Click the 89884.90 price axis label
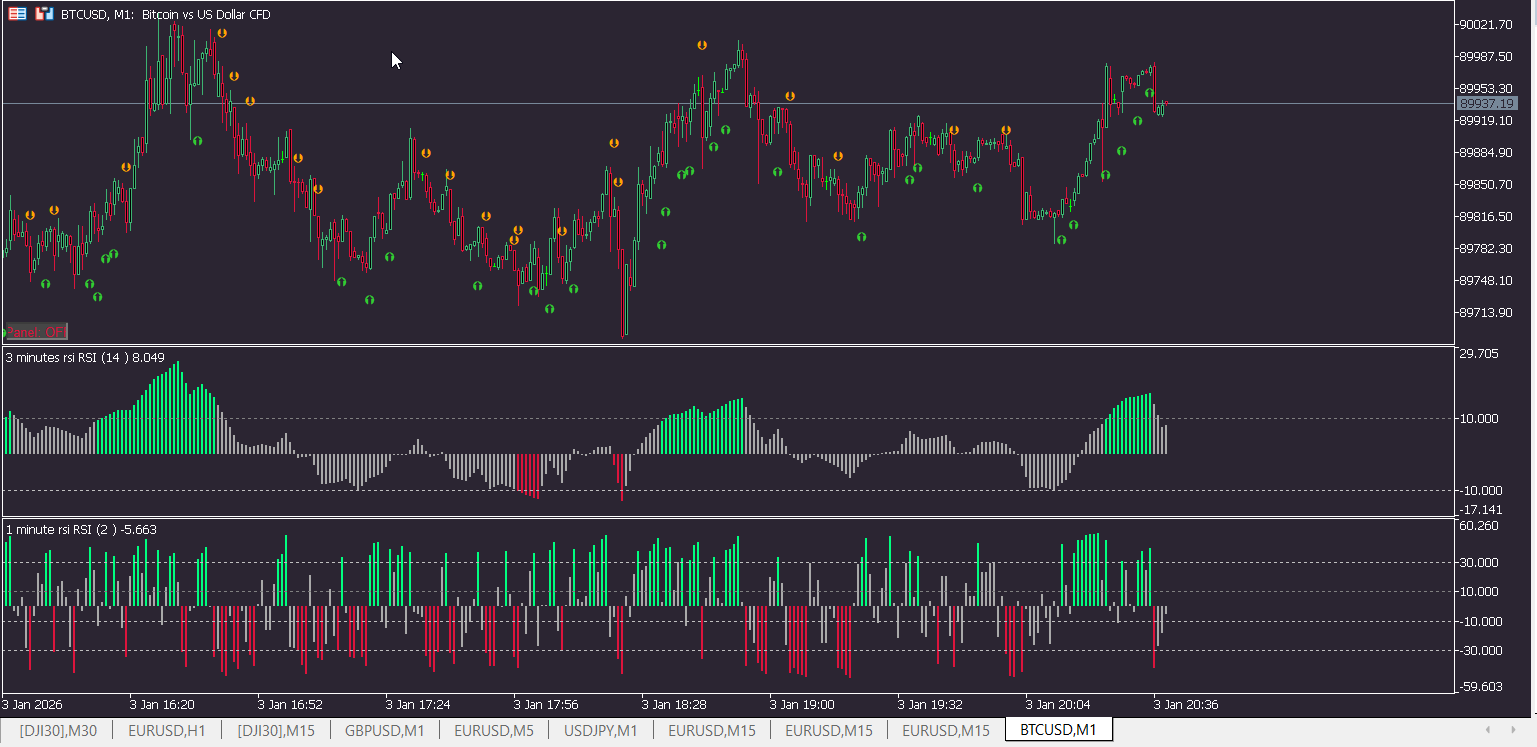Screen dimensions: 1537x747 coord(1485,152)
